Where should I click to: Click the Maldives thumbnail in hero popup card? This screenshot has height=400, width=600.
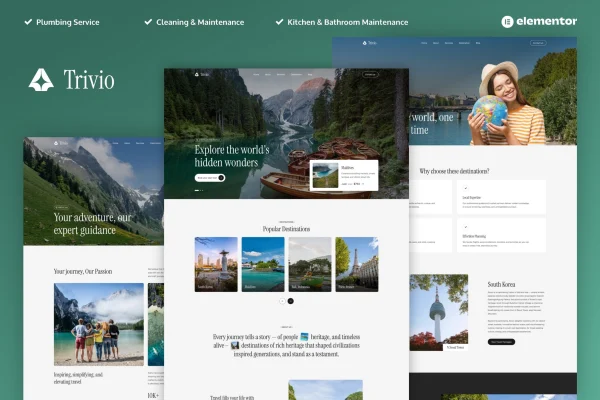[x=325, y=175]
